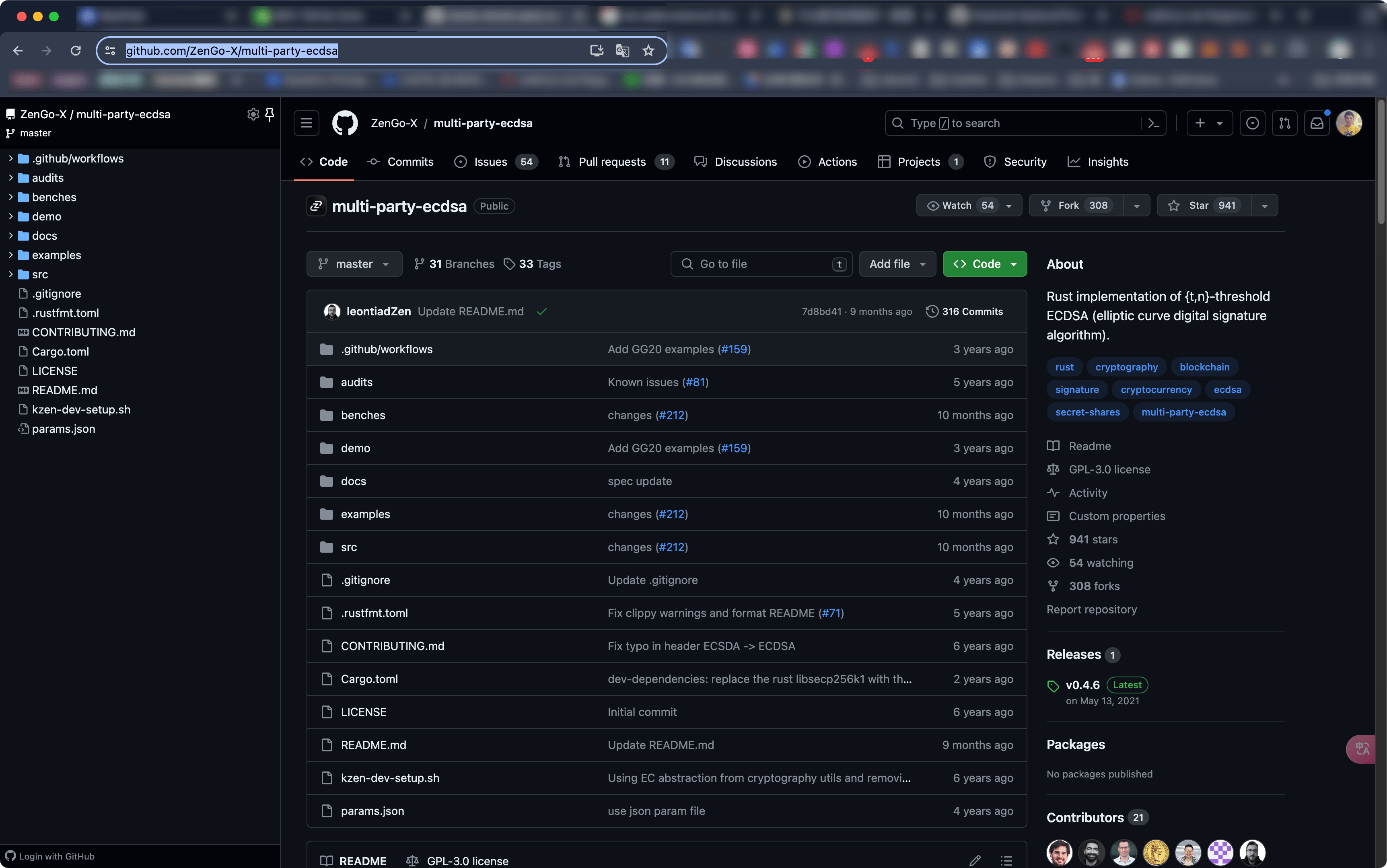The width and height of the screenshot is (1387, 868).
Task: Expand the audits folder in sidebar tree
Action: point(10,178)
